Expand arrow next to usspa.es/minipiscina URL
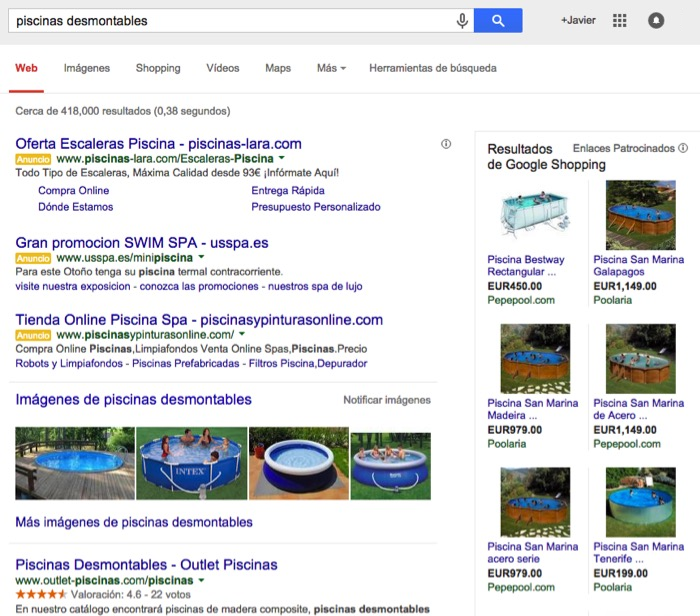The image size is (700, 616). point(201,257)
